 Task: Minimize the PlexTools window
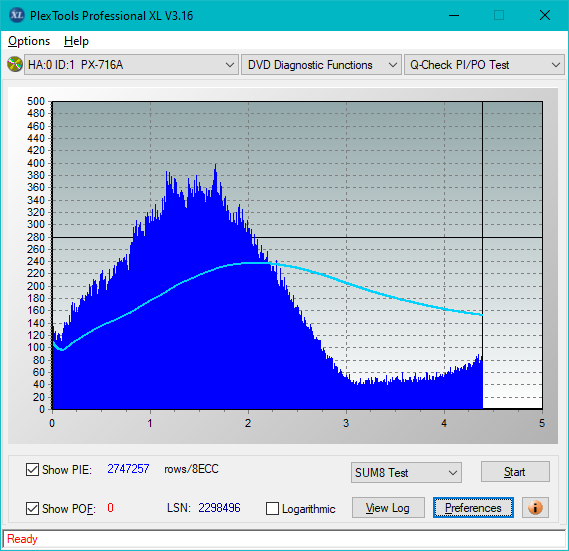click(454, 15)
